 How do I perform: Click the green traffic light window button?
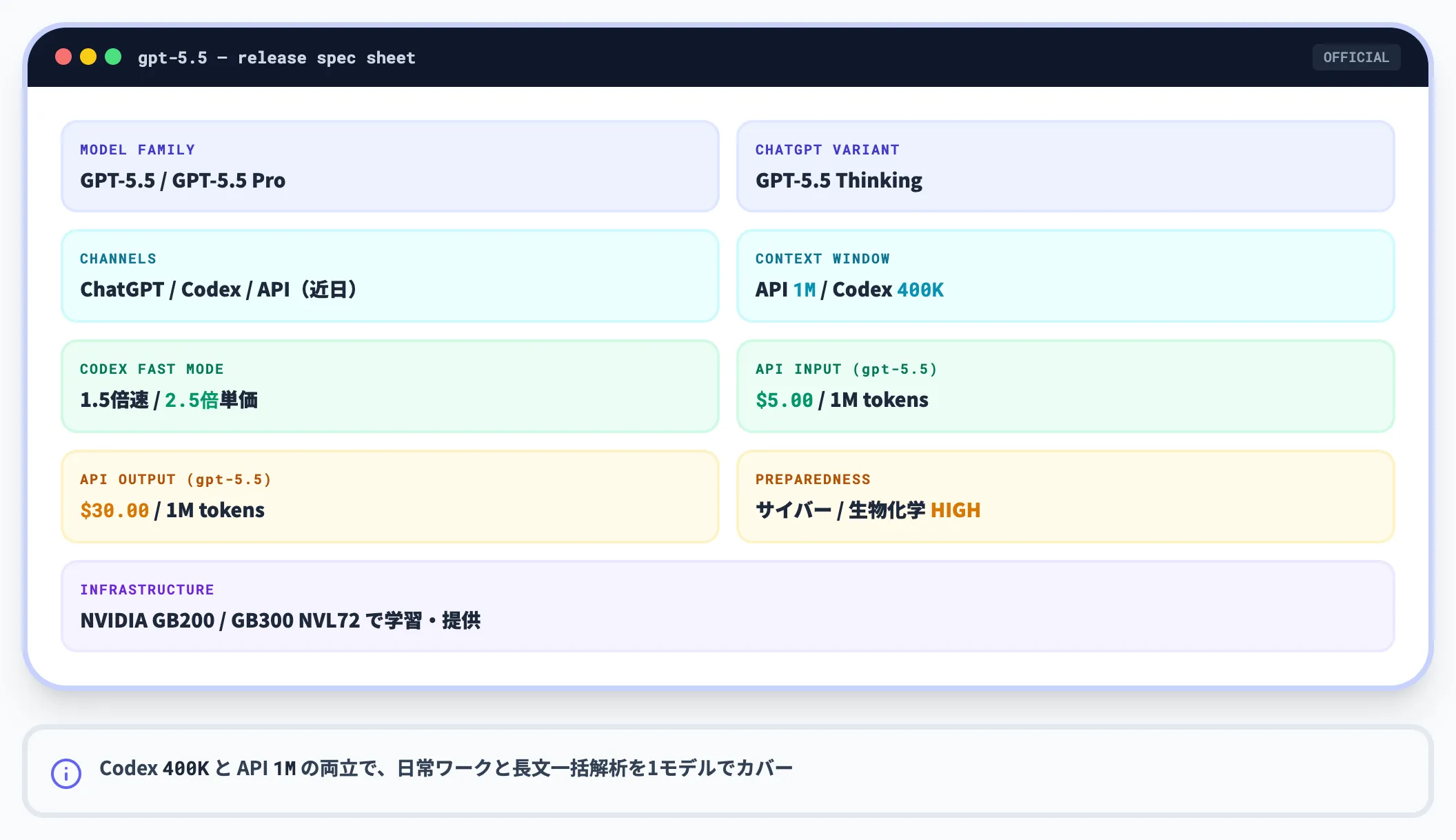113,57
